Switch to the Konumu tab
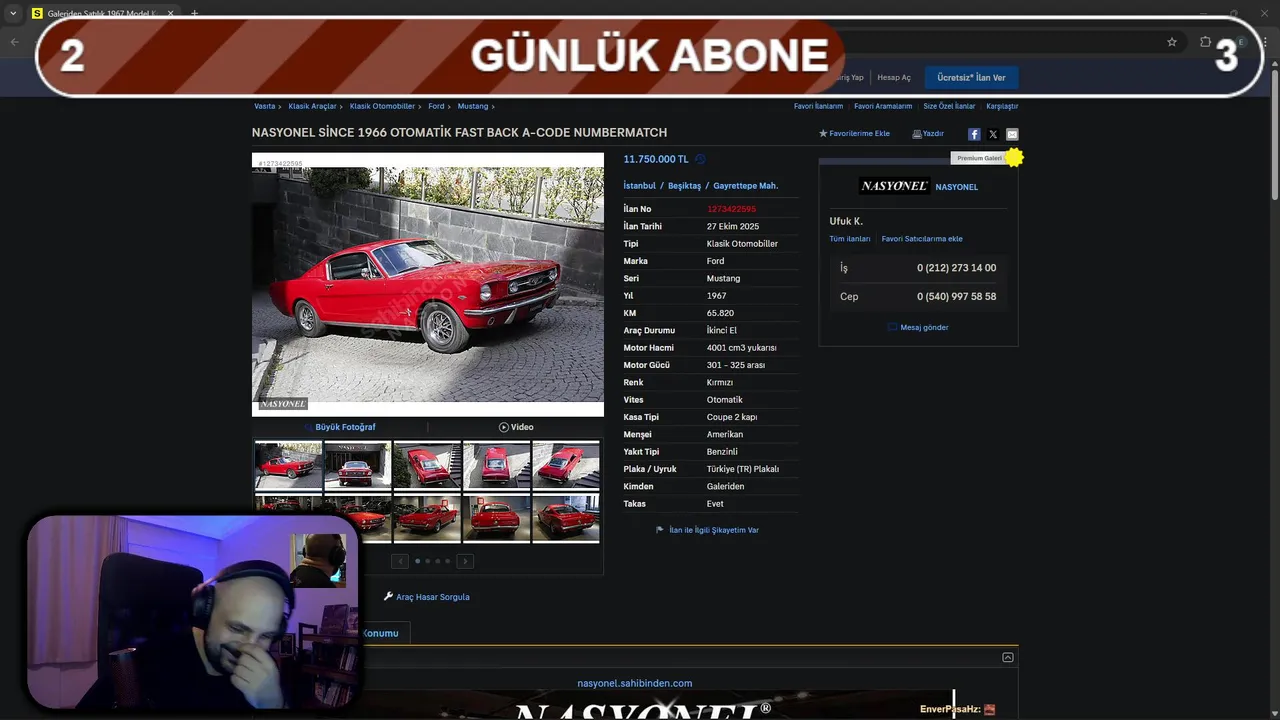Screen dimensions: 1280x720 [x=380, y=633]
